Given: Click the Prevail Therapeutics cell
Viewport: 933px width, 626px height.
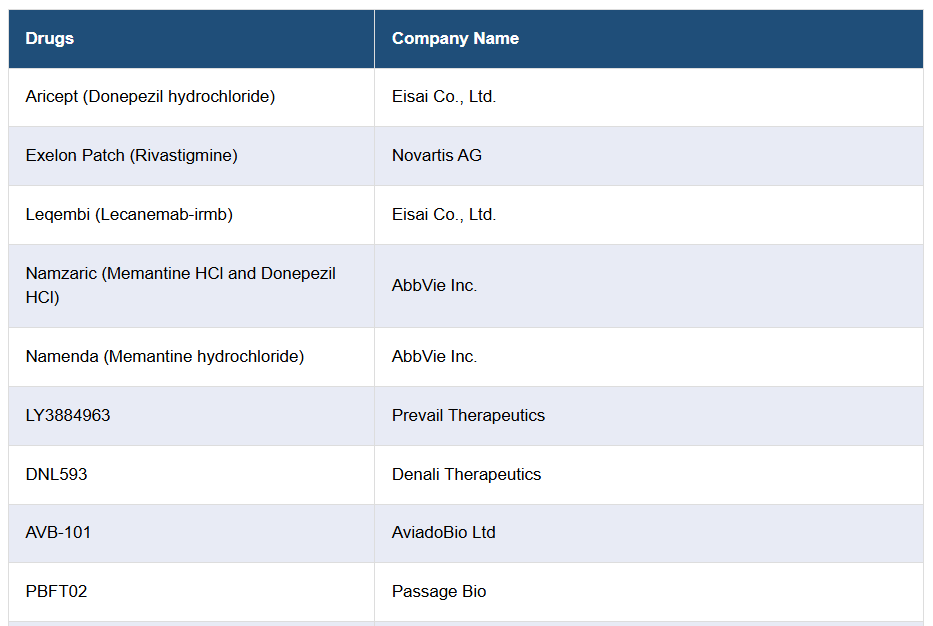Looking at the screenshot, I should 468,416.
